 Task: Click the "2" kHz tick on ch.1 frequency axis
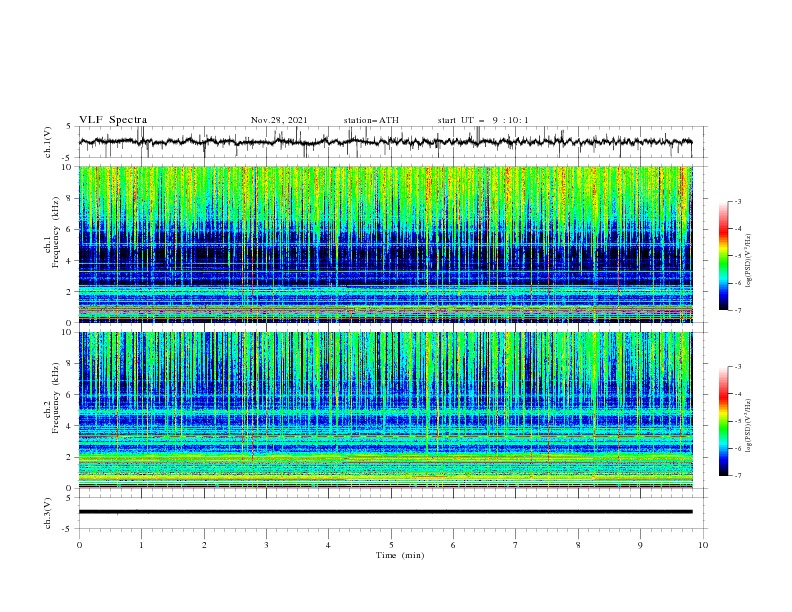[69, 292]
